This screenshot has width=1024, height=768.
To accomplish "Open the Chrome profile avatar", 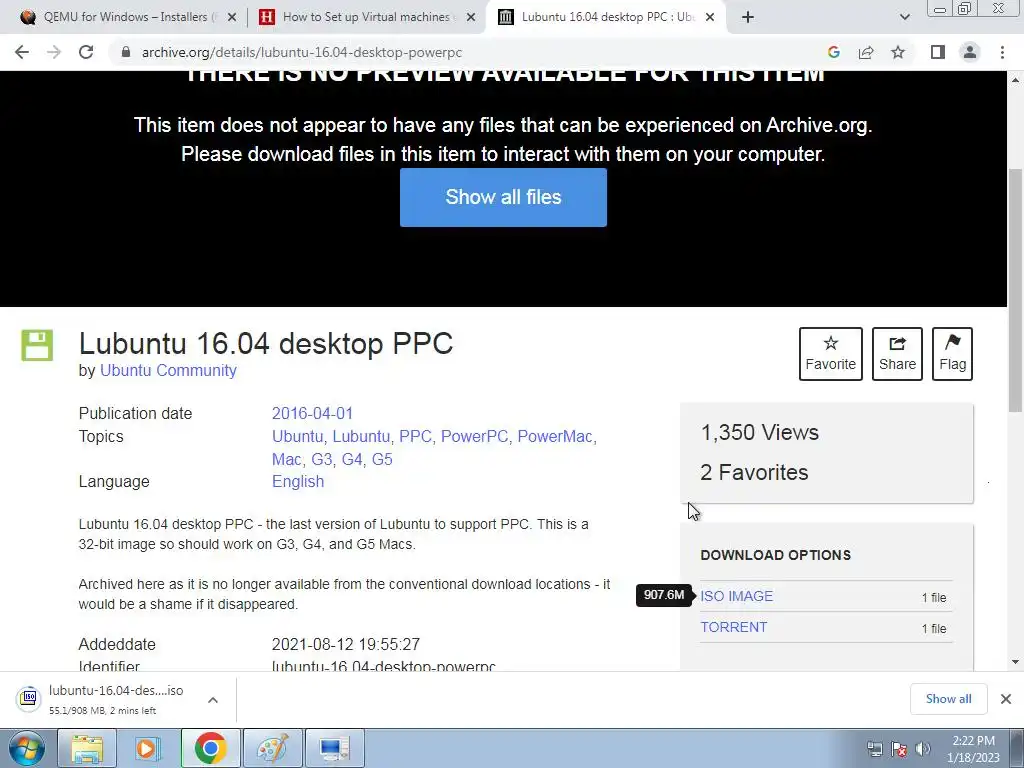I will 970,52.
